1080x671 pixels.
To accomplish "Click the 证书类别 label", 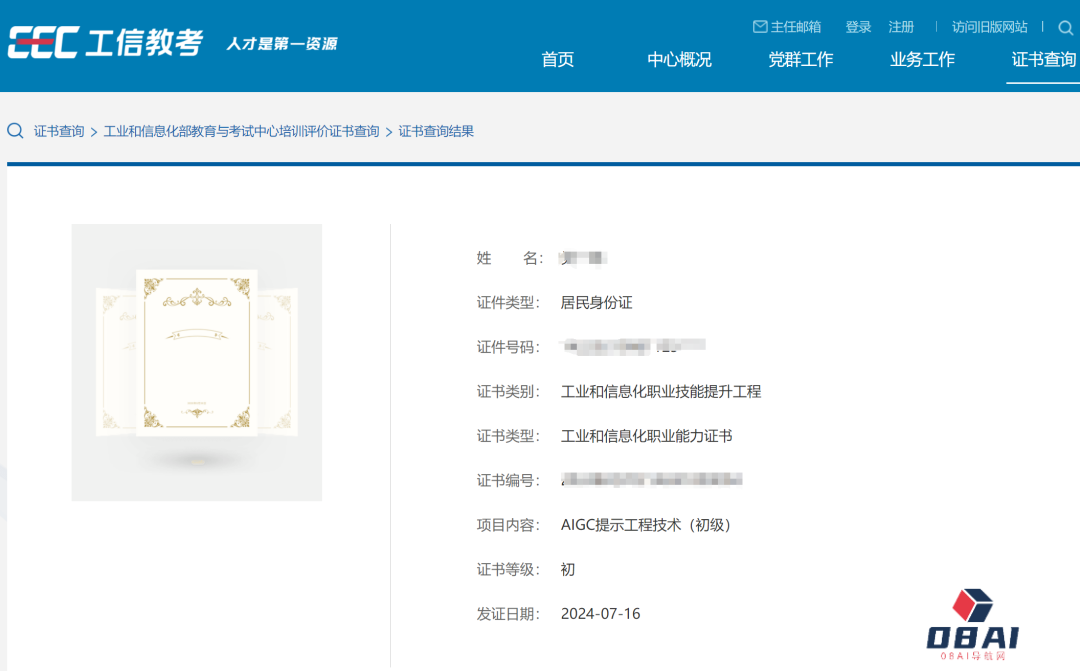I will tap(508, 391).
